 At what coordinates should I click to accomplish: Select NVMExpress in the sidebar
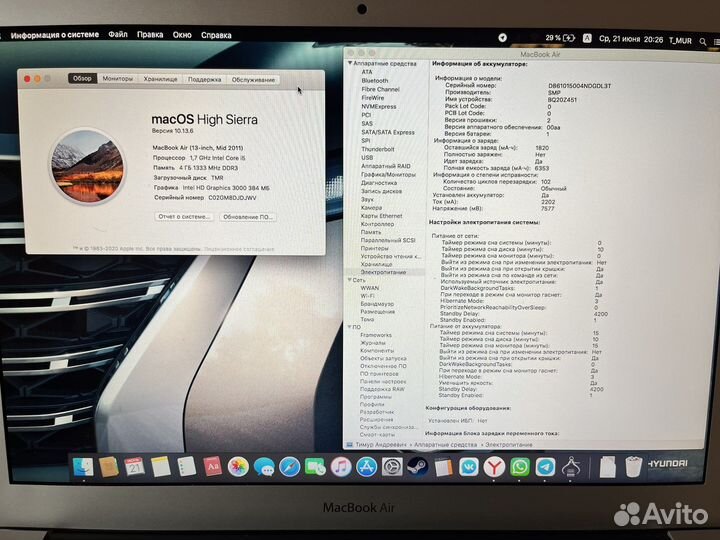379,106
